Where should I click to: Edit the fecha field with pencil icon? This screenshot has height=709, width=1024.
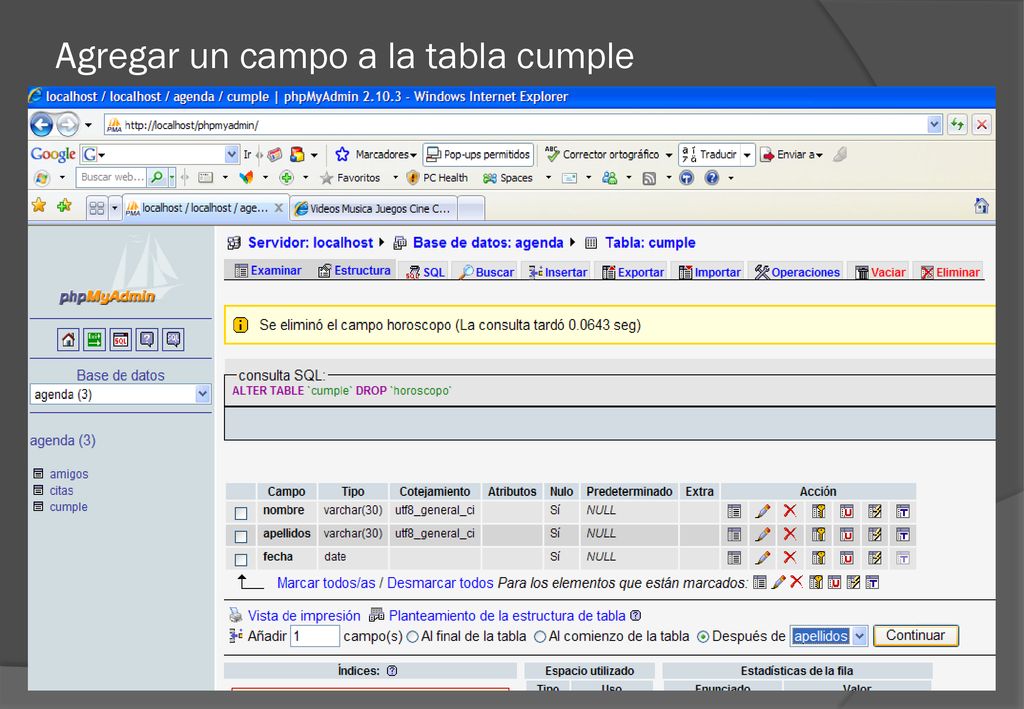762,558
